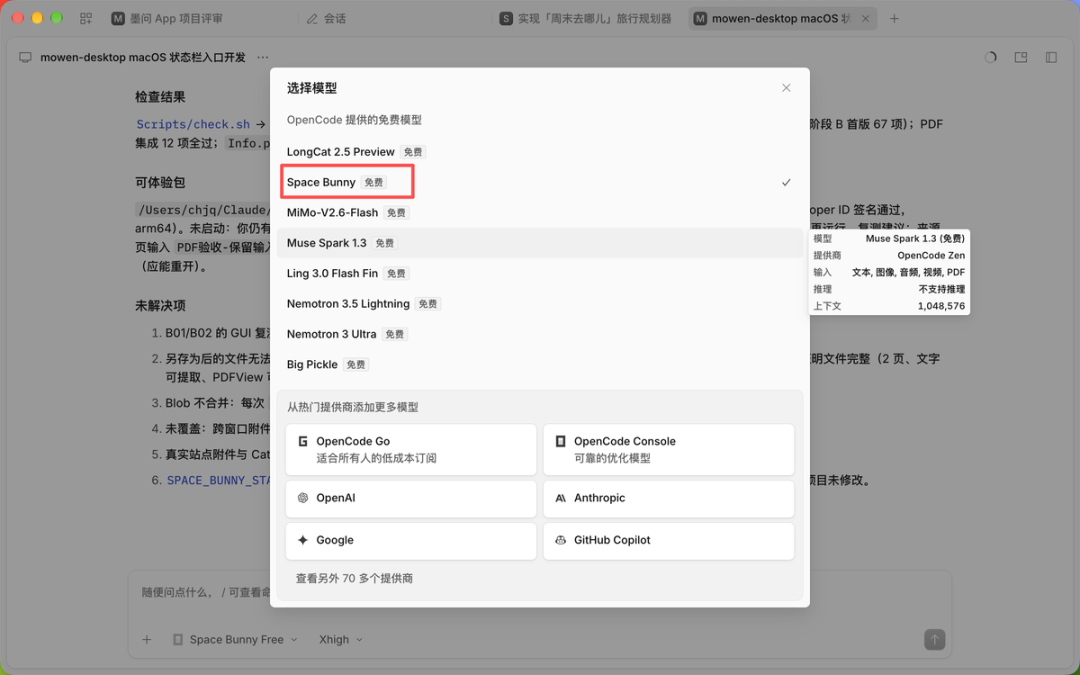The height and width of the screenshot is (675, 1080).
Task: Click the pencil icon on the 会话 tab
Action: (x=312, y=19)
